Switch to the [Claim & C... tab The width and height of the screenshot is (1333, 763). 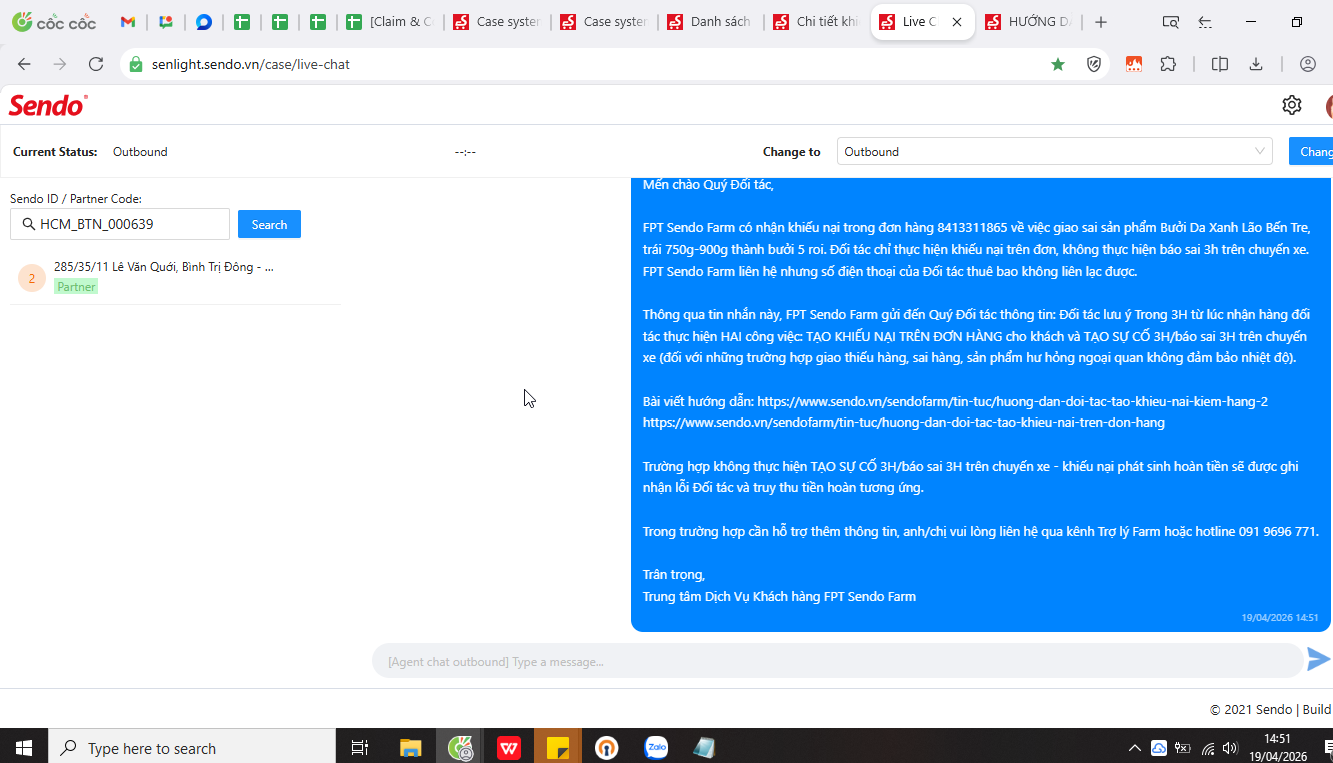click(389, 22)
